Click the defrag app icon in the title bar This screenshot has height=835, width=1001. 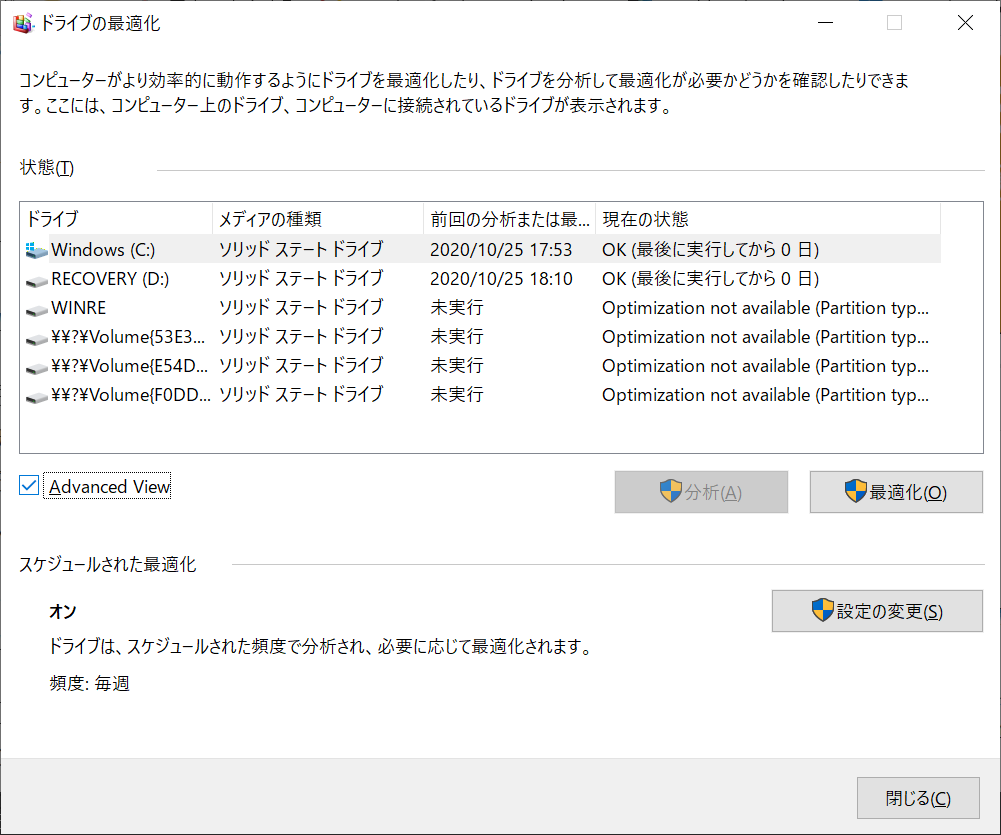(x=22, y=24)
